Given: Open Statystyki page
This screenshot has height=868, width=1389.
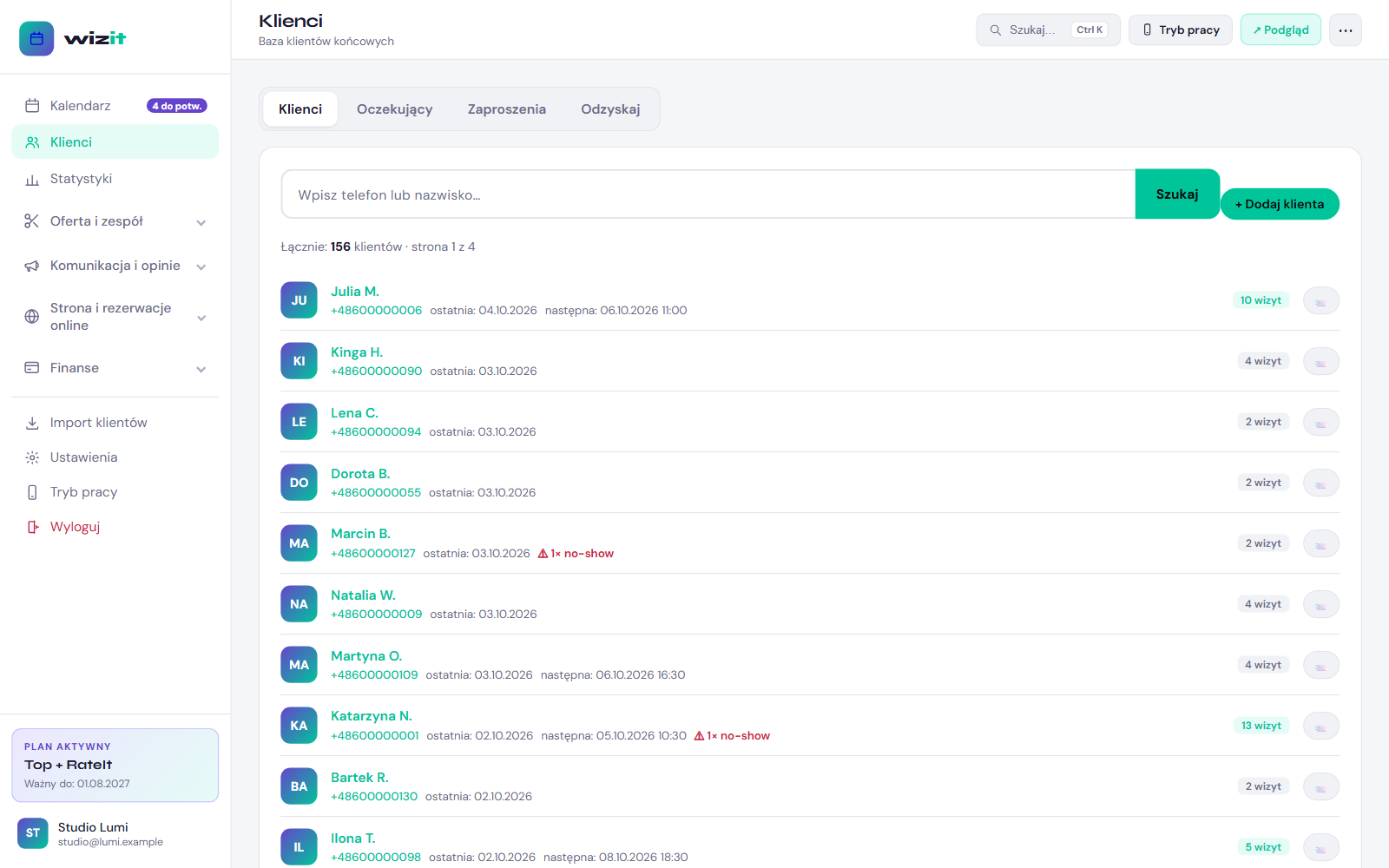Looking at the screenshot, I should pyautogui.click(x=115, y=179).
